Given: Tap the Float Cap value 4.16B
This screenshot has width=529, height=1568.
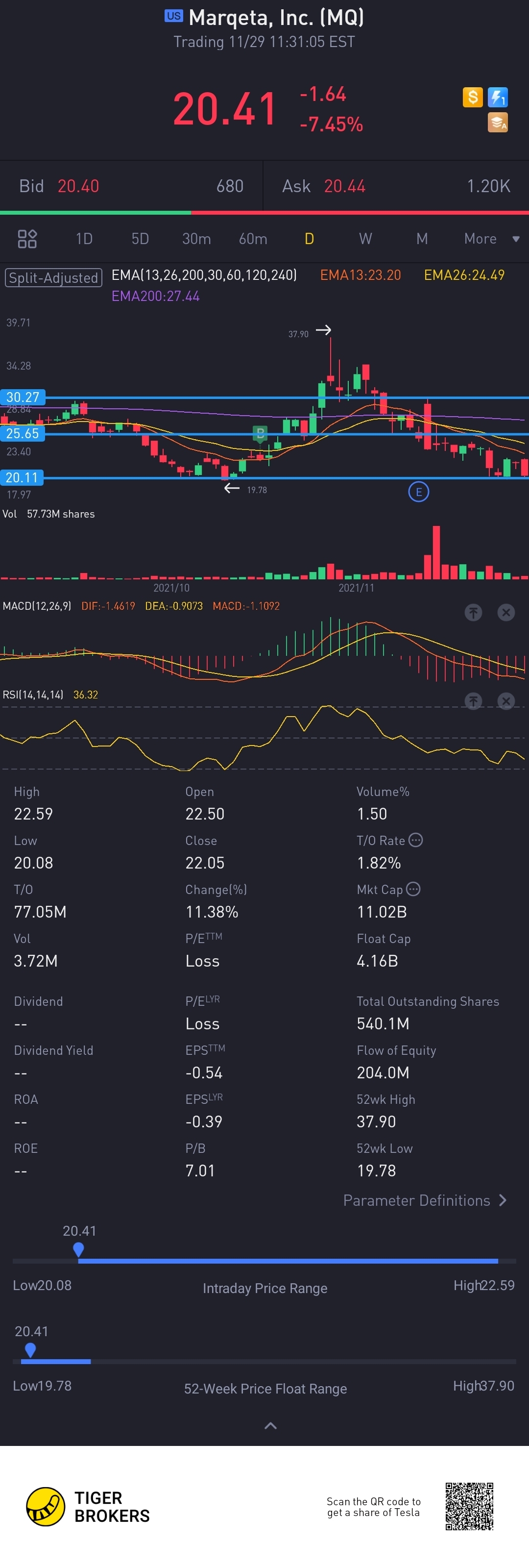Looking at the screenshot, I should click(x=378, y=961).
